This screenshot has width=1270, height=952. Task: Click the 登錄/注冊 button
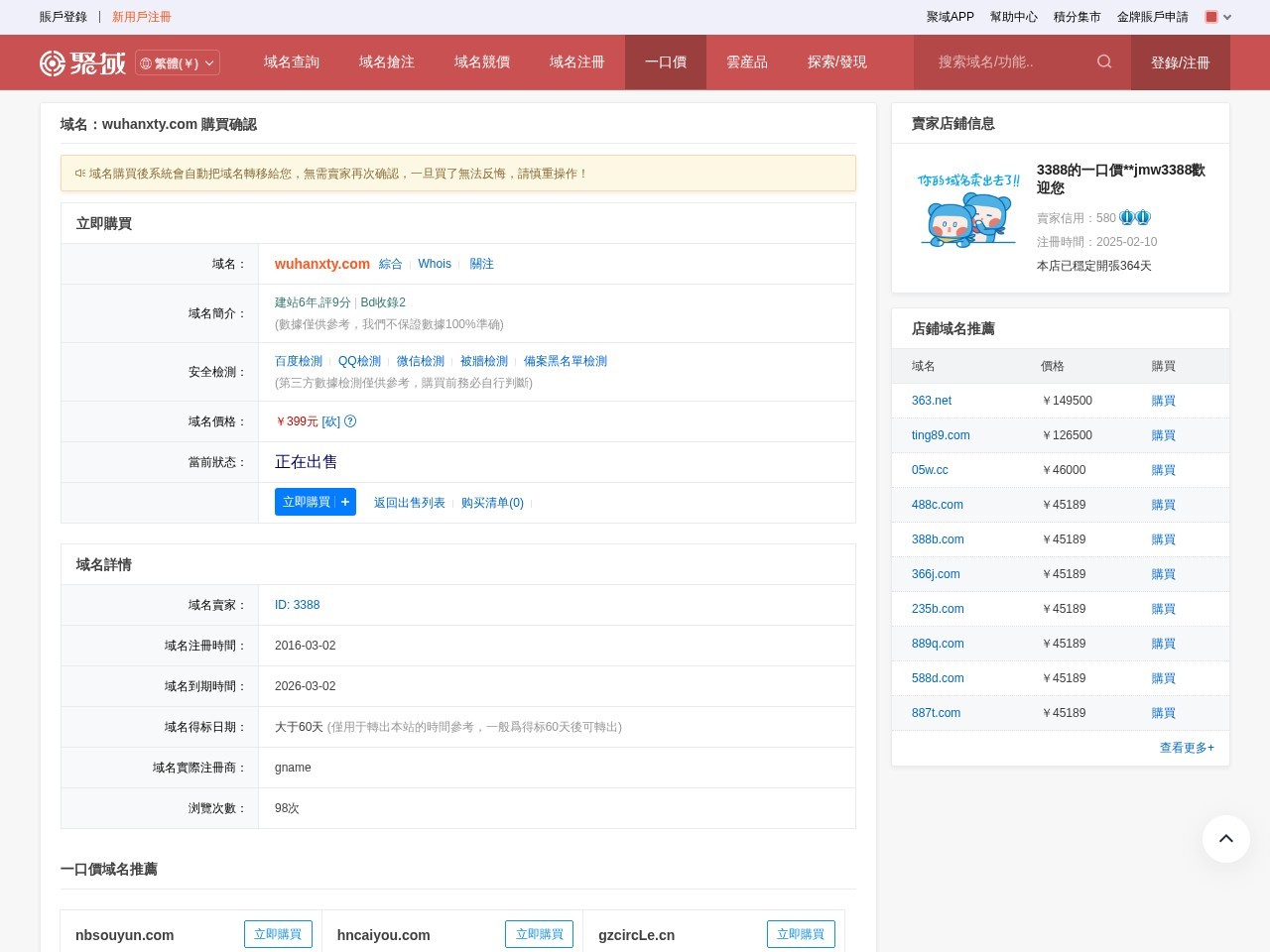[1181, 62]
